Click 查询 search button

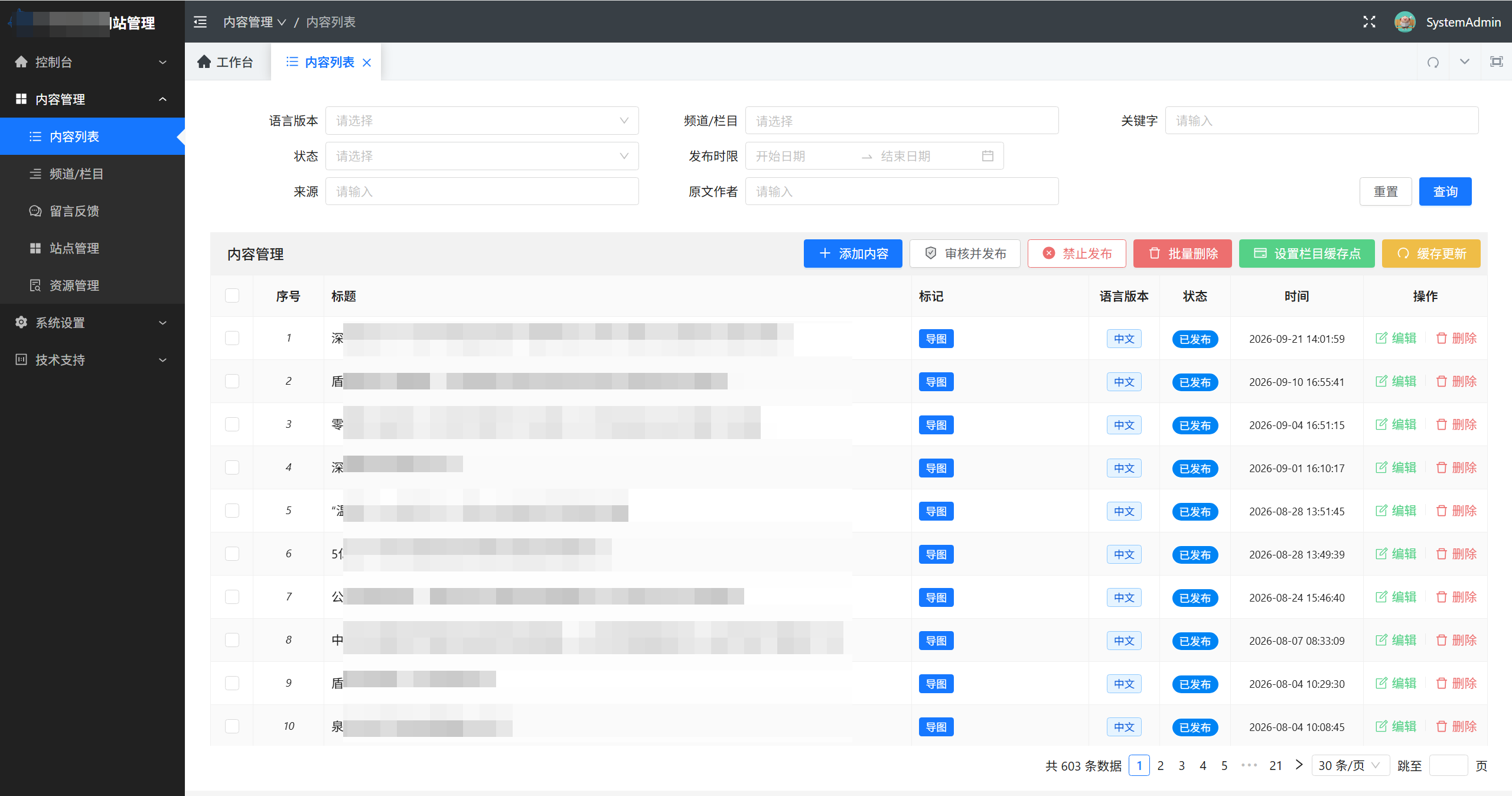pyautogui.click(x=1445, y=191)
